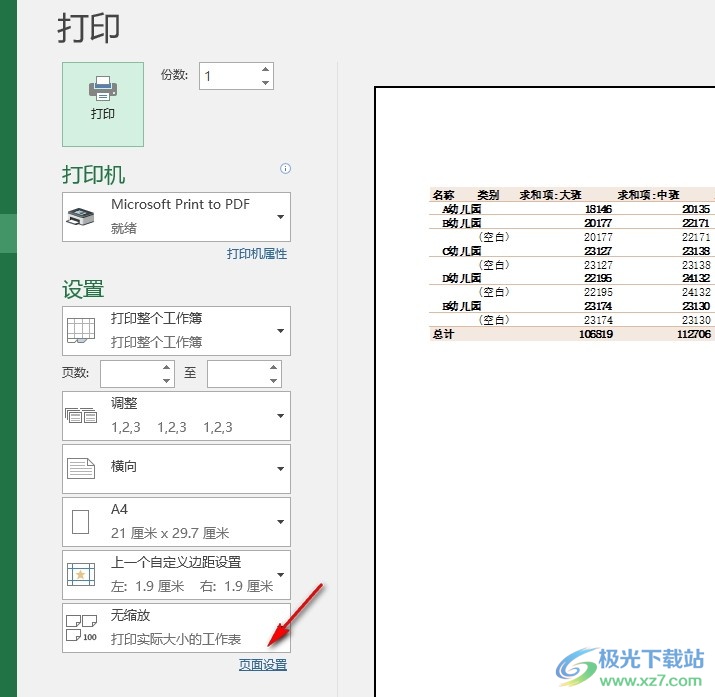Viewport: 715px width, 697px height.
Task: Increase the copies count with up arrow
Action: pyautogui.click(x=265, y=69)
